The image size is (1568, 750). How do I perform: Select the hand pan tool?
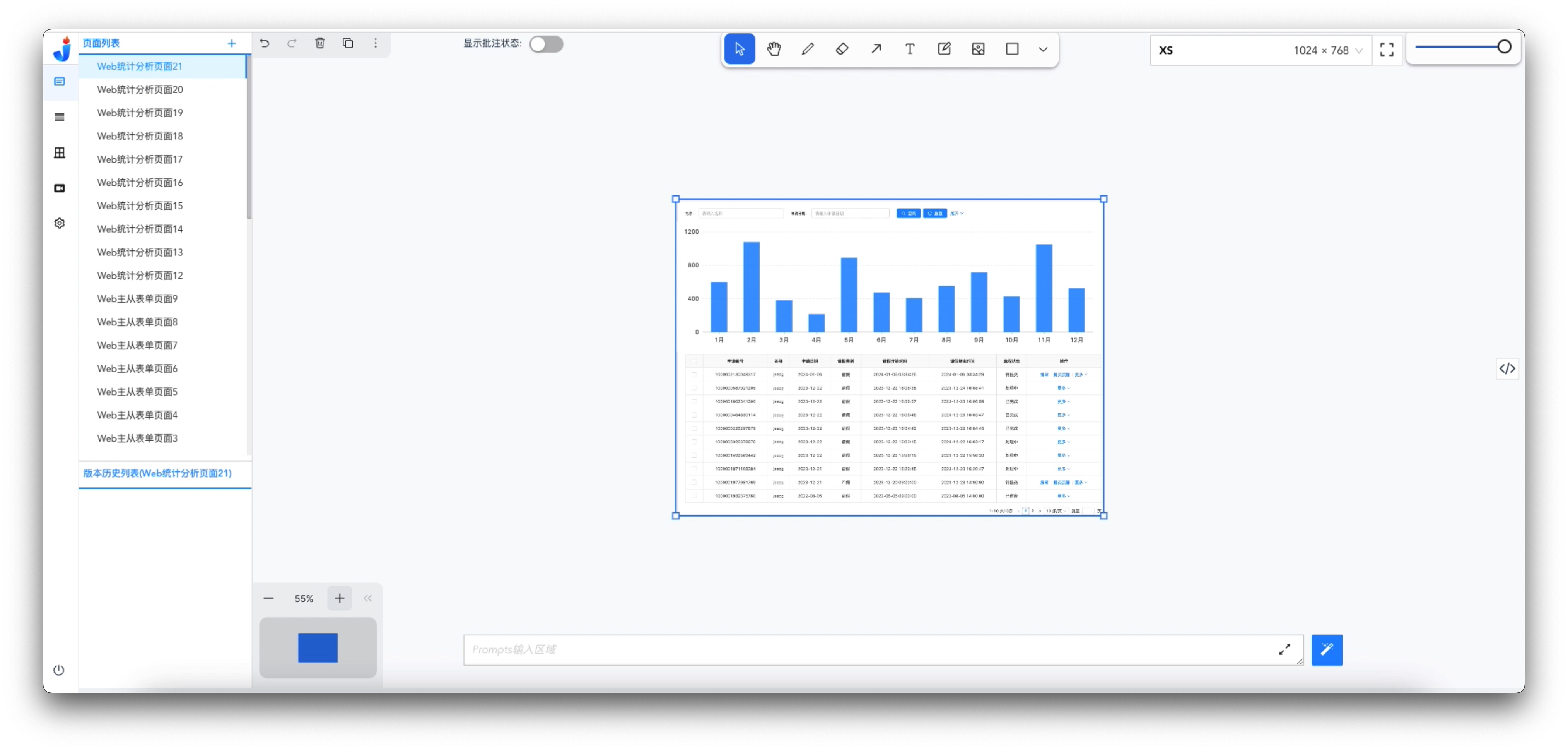tap(774, 49)
